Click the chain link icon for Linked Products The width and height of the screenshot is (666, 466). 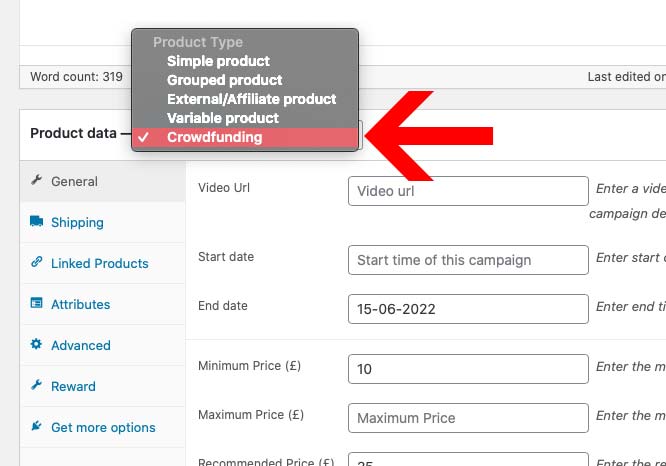coord(37,262)
